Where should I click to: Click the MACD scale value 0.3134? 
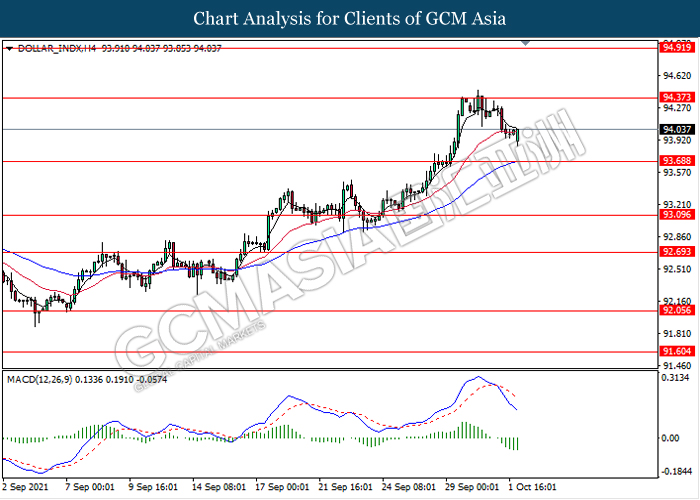coord(675,378)
